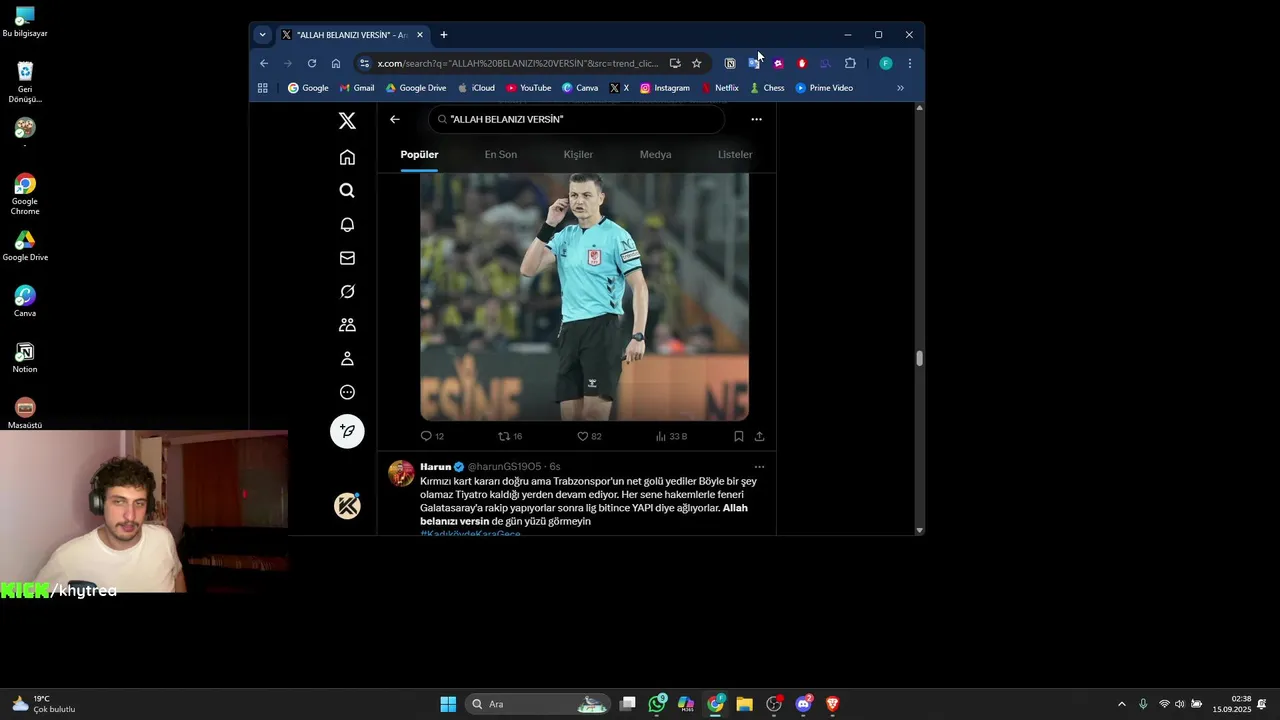The image size is (1280, 720).
Task: Bookmark this page with star icon
Action: pos(697,63)
